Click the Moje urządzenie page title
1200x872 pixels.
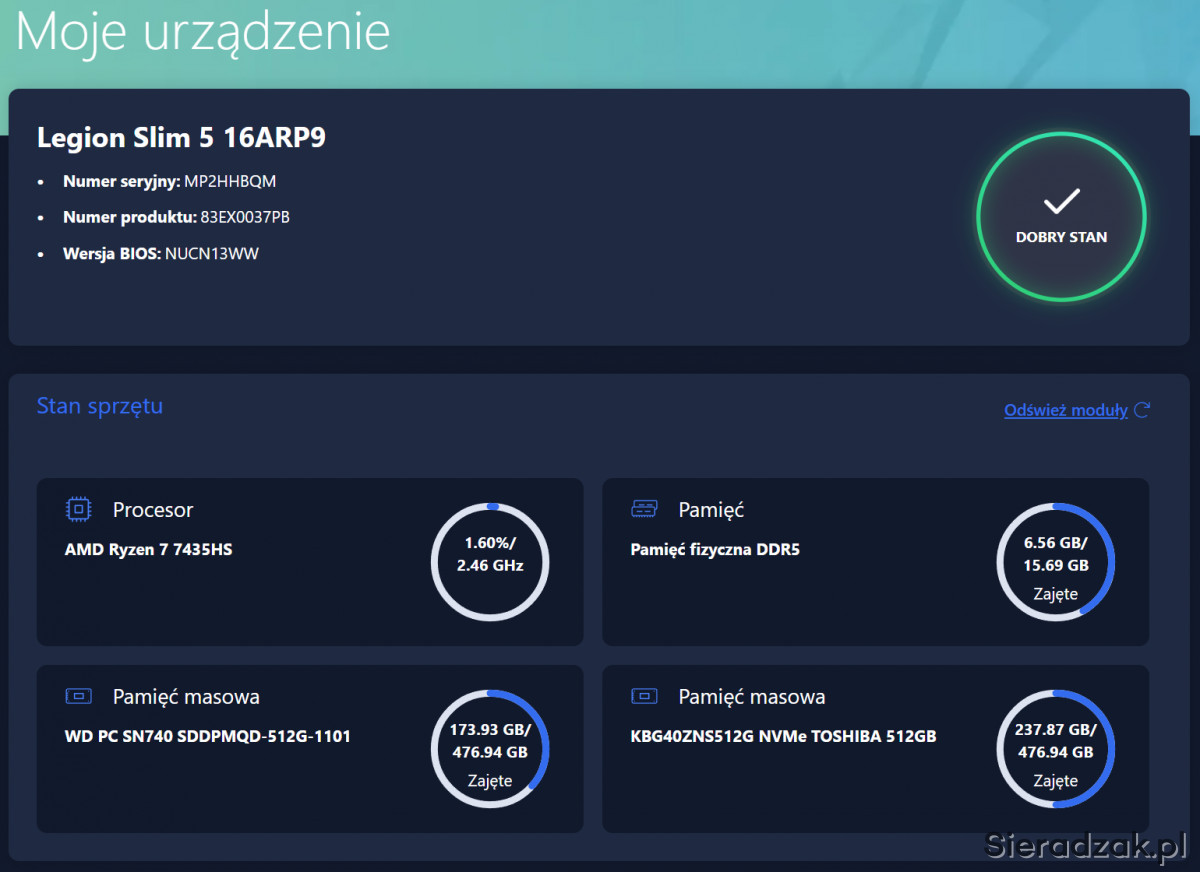[x=203, y=31]
